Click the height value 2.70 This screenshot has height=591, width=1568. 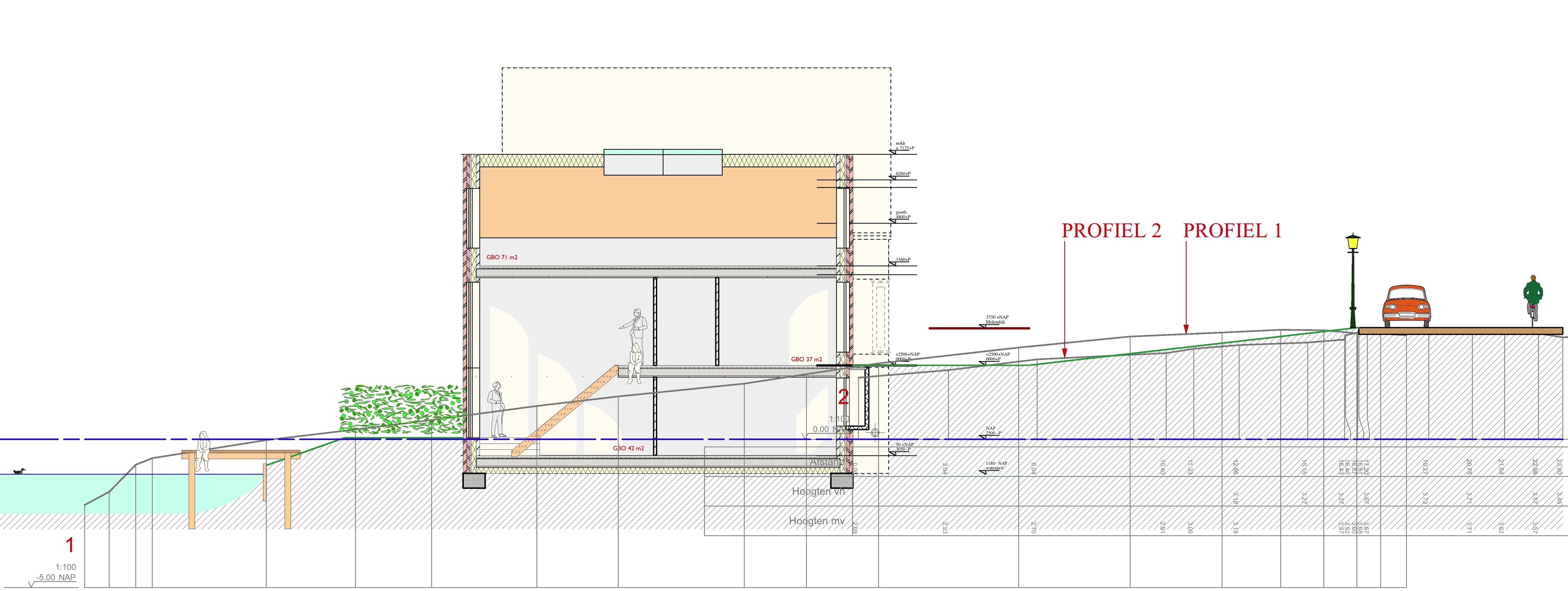coord(1033,528)
